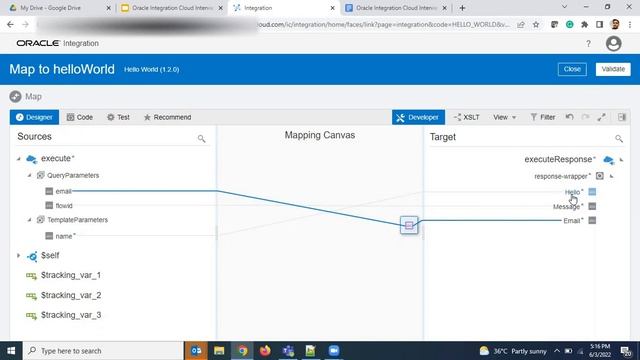
Task: Search in the Sources panel
Action: click(x=201, y=138)
